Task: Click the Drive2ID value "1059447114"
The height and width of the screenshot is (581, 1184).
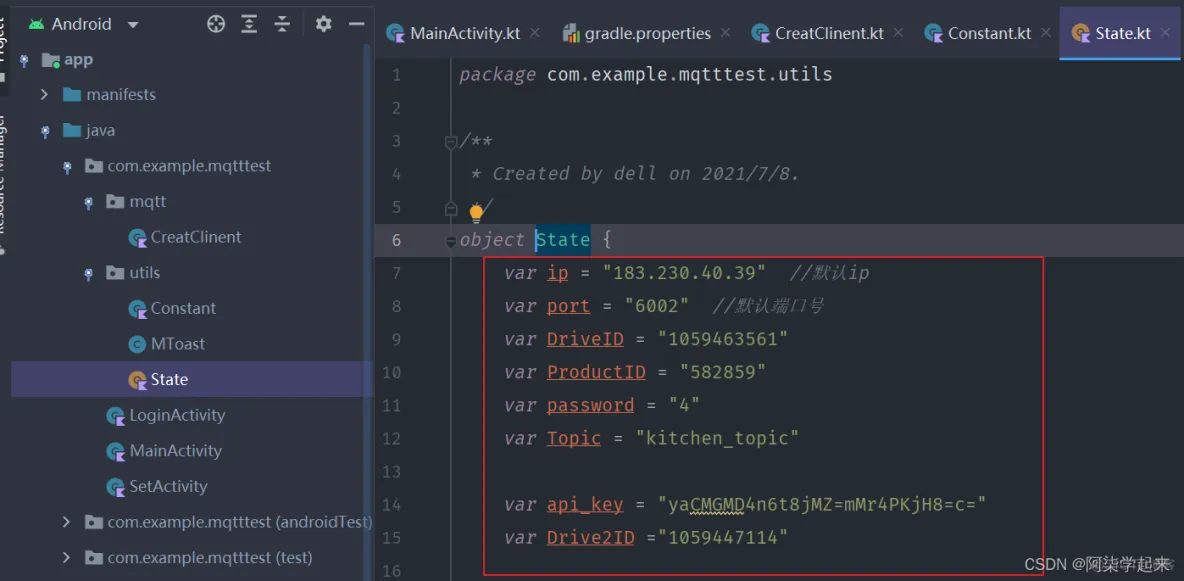Action: point(723,538)
